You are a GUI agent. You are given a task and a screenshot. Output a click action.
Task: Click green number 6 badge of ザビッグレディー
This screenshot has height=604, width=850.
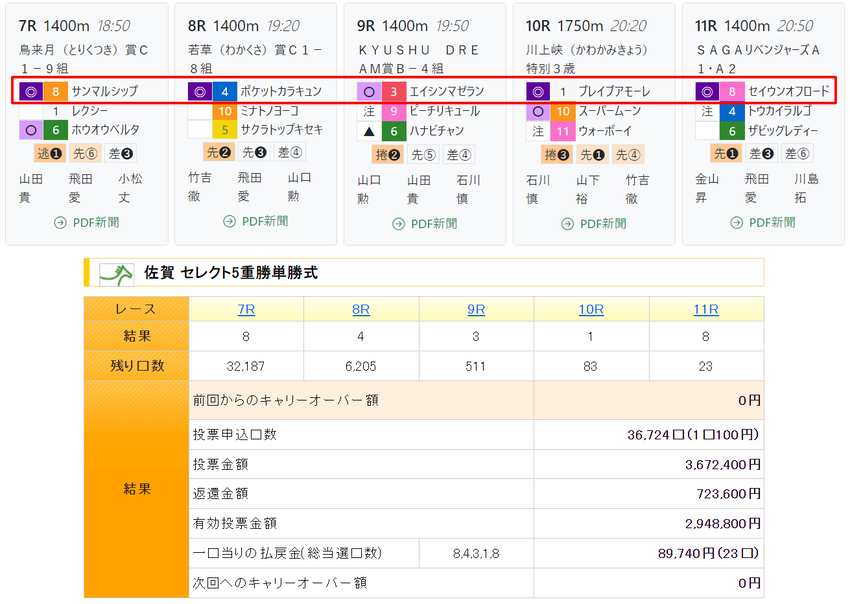tap(732, 131)
